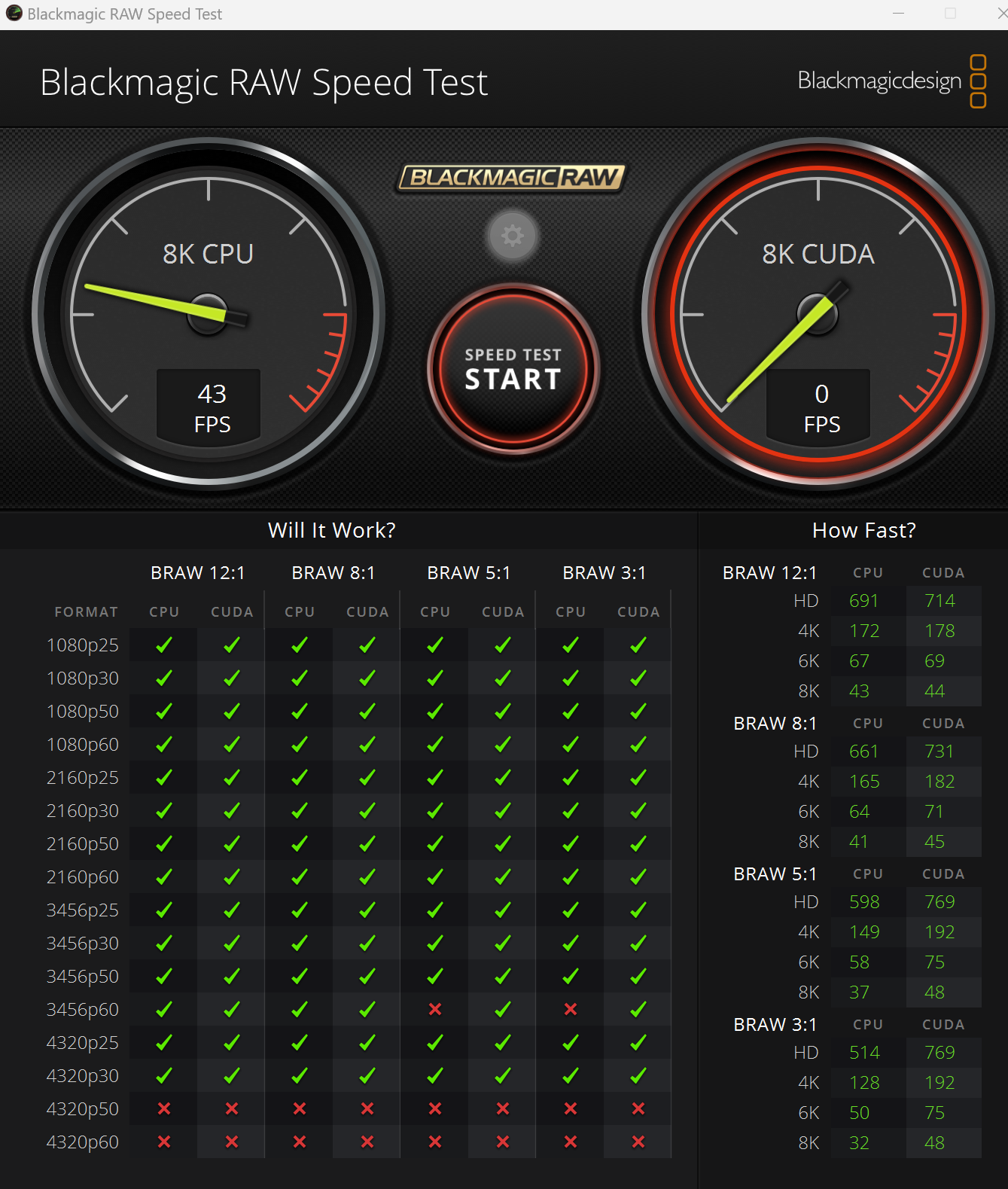Click the 43 FPS readout on the CPU gauge
The height and width of the screenshot is (1189, 1008).
point(209,407)
